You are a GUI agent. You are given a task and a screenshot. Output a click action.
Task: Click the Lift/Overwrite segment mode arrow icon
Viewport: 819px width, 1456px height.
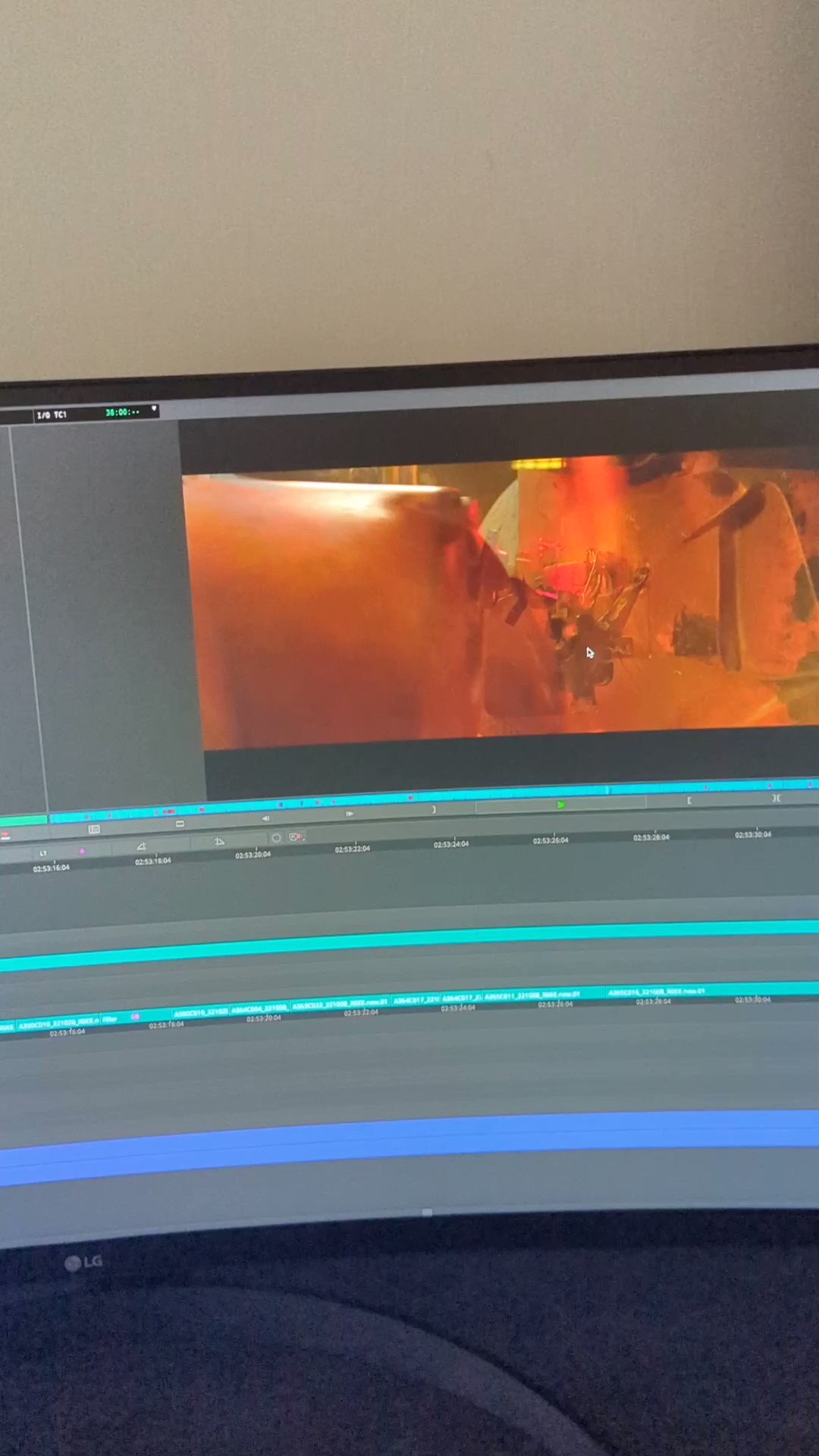coord(141,846)
